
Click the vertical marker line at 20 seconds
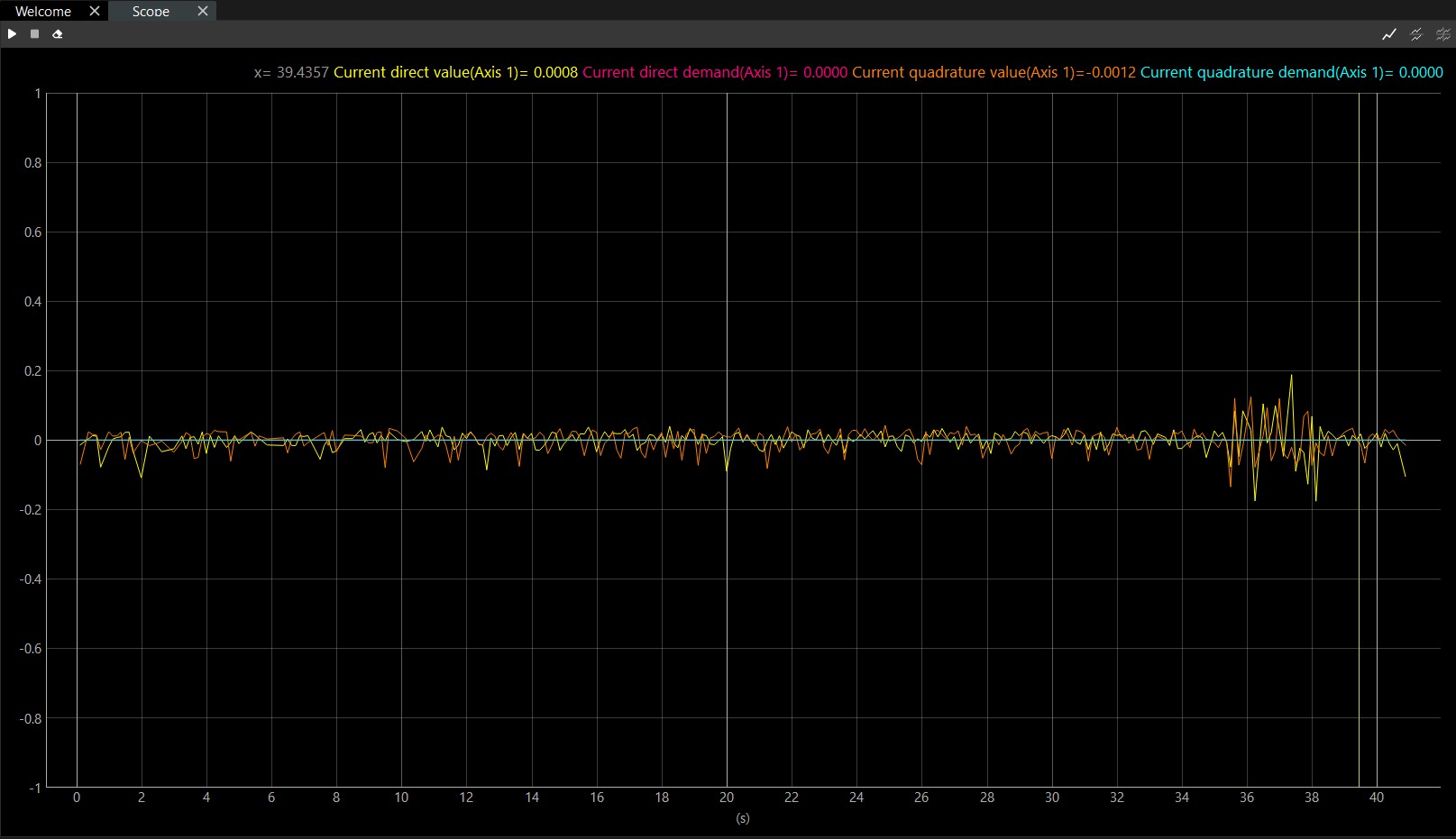pyautogui.click(x=727, y=270)
